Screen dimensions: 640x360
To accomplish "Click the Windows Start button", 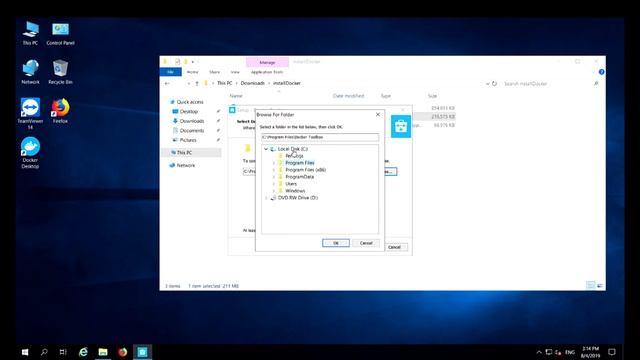I will [25, 352].
